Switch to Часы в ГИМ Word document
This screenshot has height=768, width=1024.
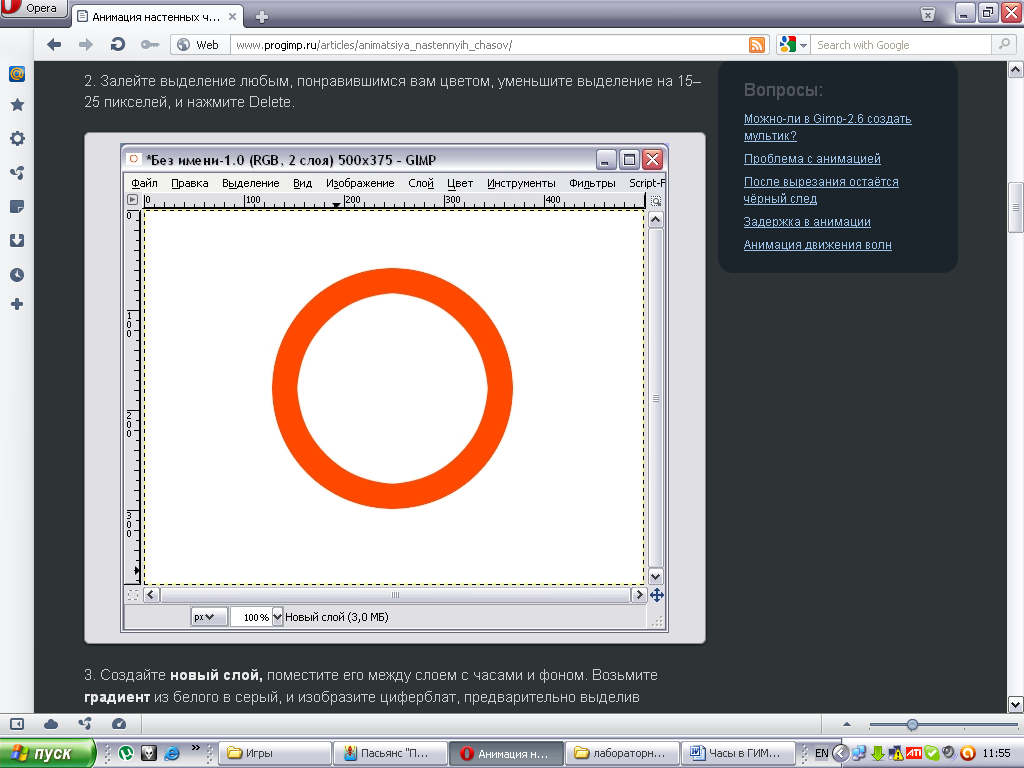point(738,753)
